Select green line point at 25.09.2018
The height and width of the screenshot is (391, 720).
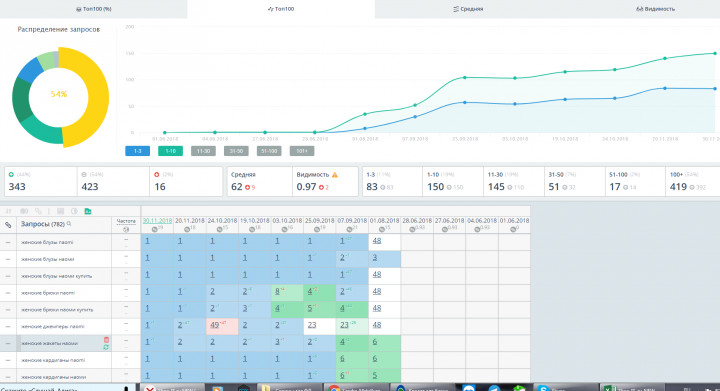[465, 78]
